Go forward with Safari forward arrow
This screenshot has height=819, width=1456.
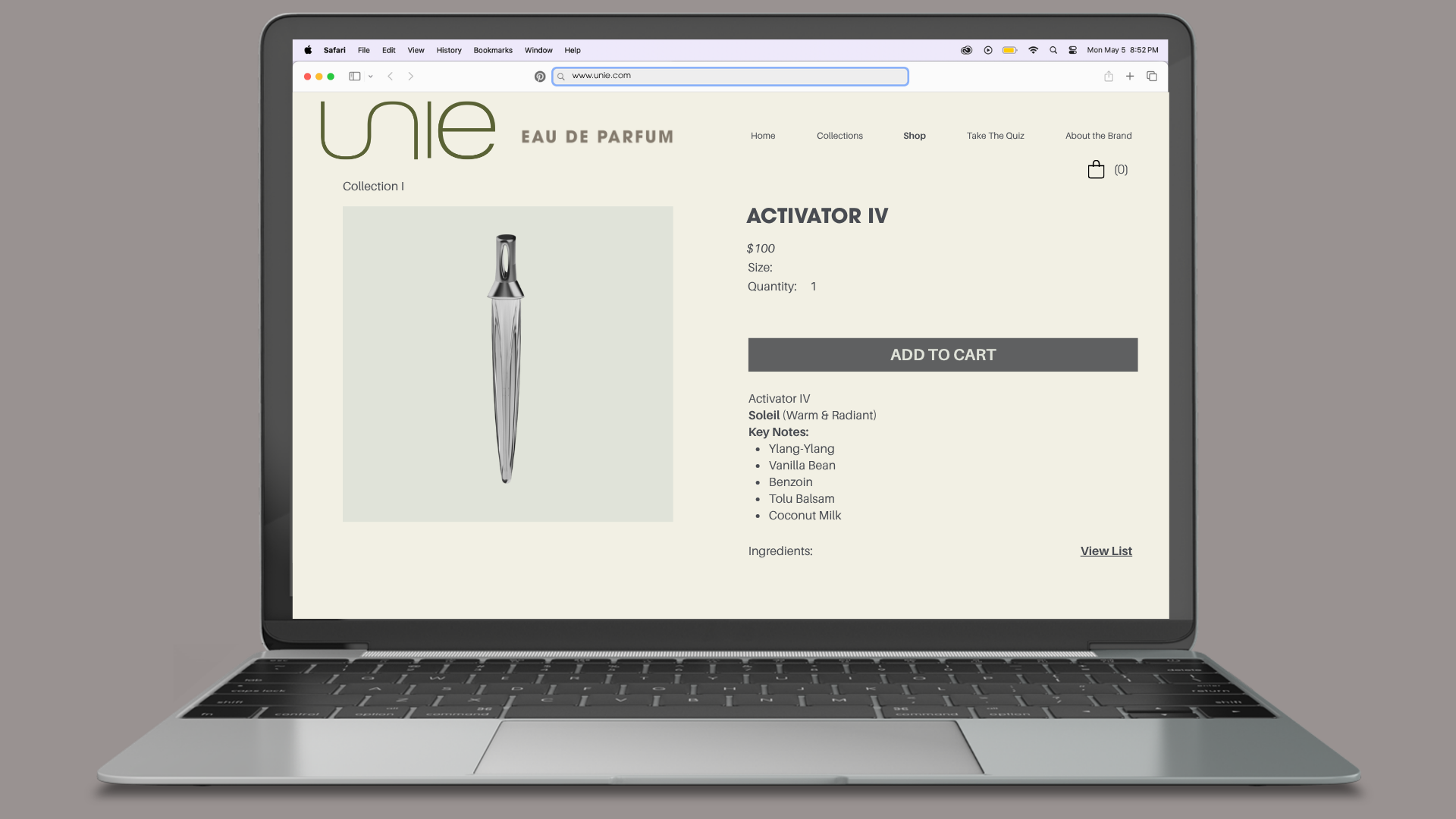pyautogui.click(x=411, y=76)
